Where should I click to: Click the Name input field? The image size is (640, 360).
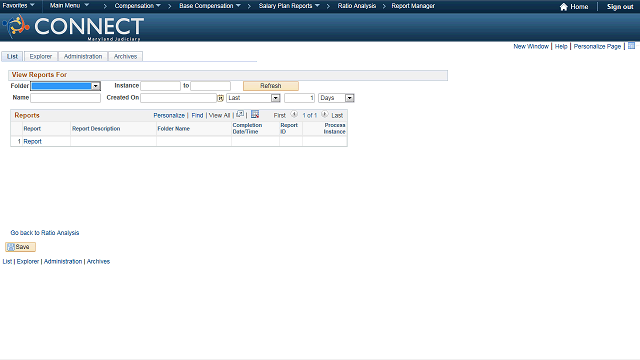65,98
